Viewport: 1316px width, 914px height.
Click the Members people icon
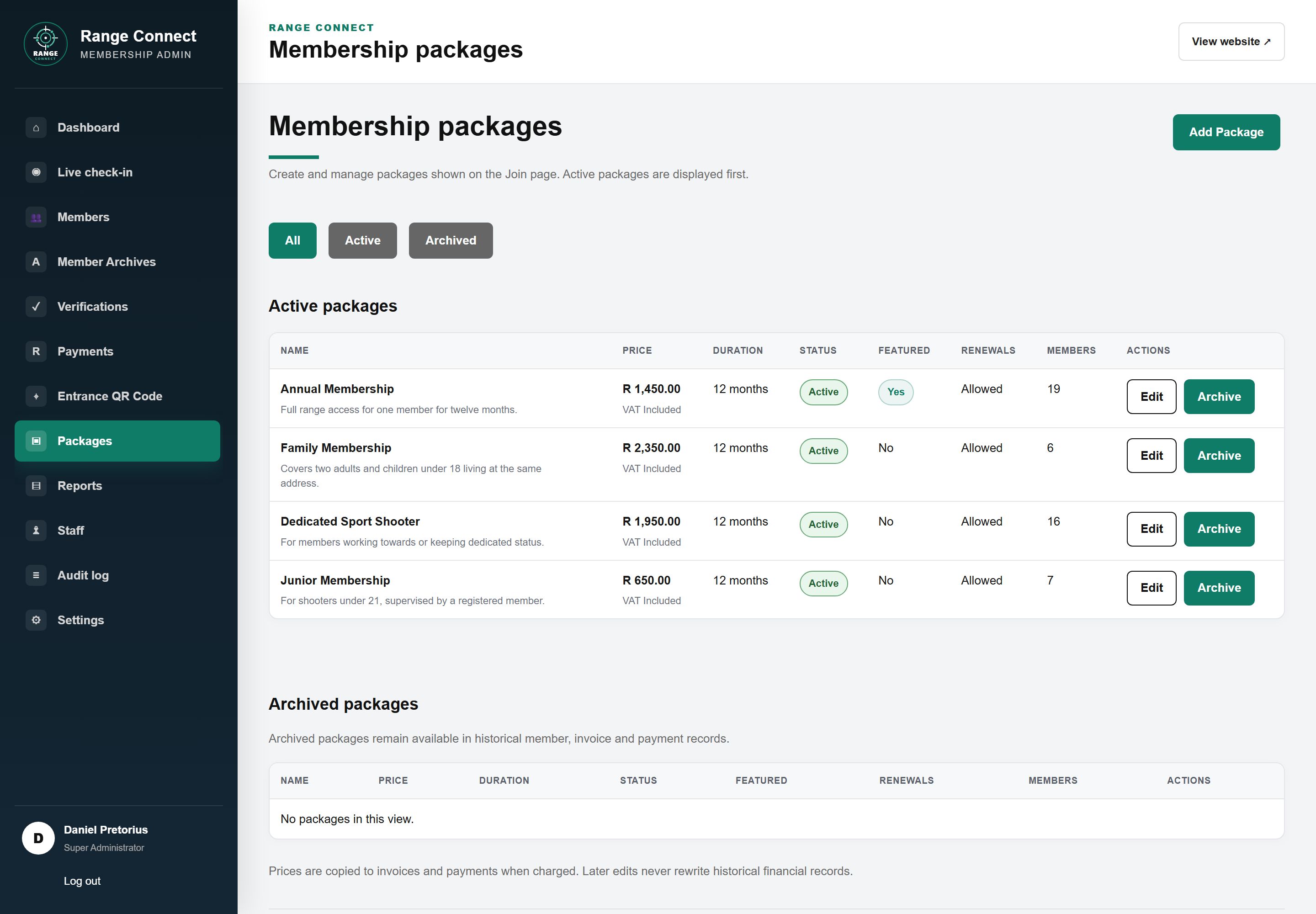(x=36, y=217)
